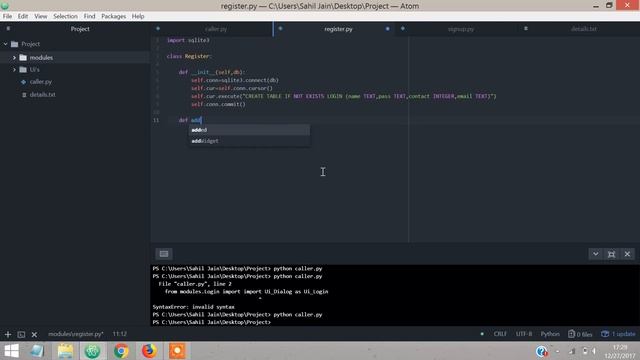Change the UTF-8 encoding setting
640x360 pixels.
click(524, 334)
